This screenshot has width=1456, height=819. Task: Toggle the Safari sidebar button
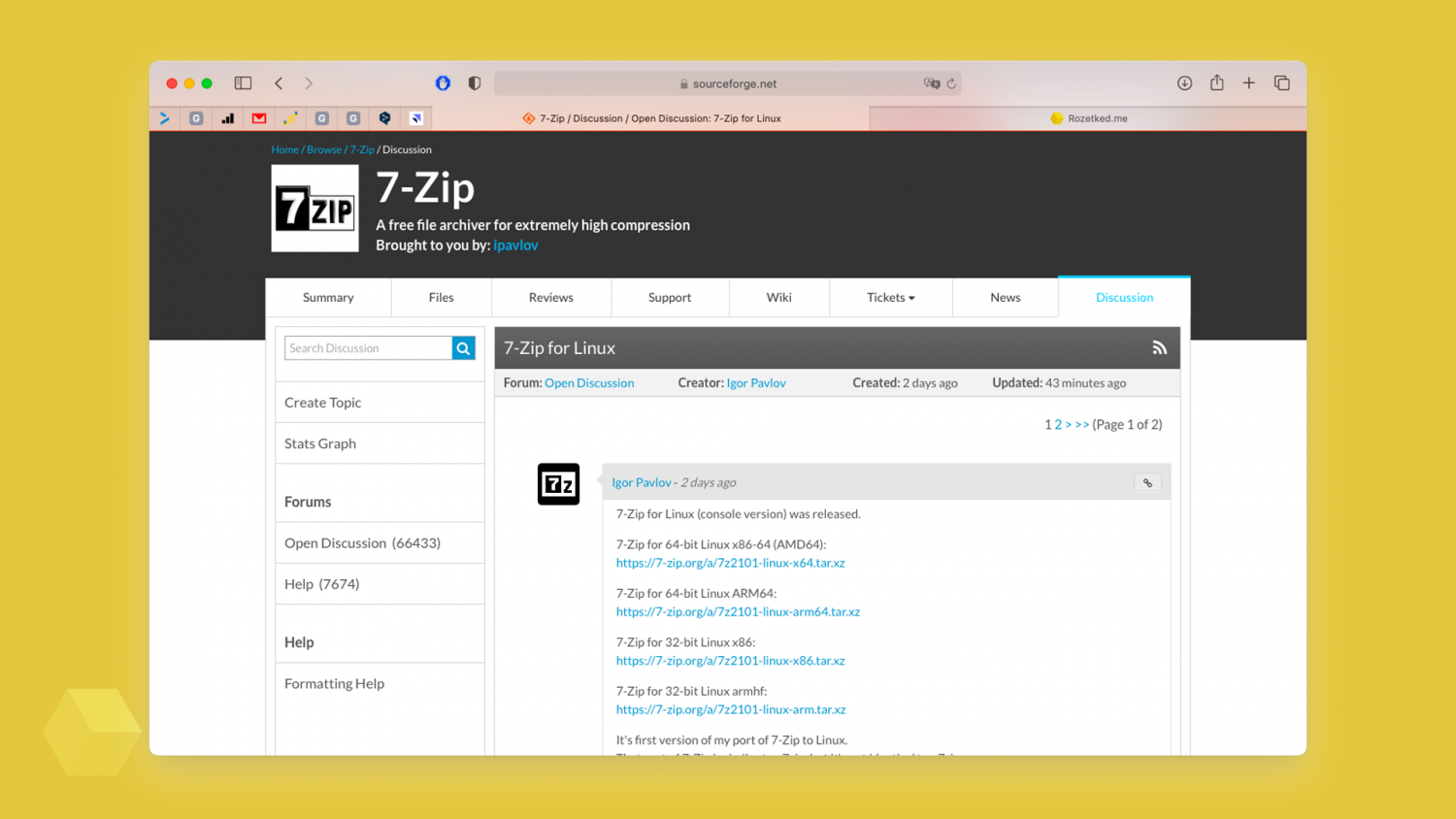click(243, 83)
